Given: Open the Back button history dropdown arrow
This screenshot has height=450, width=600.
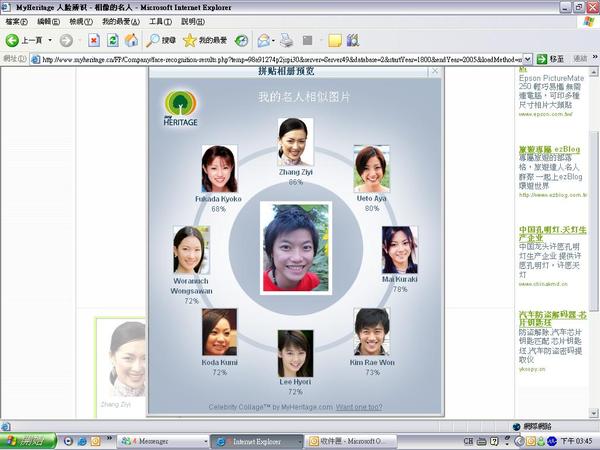Looking at the screenshot, I should (x=50, y=40).
